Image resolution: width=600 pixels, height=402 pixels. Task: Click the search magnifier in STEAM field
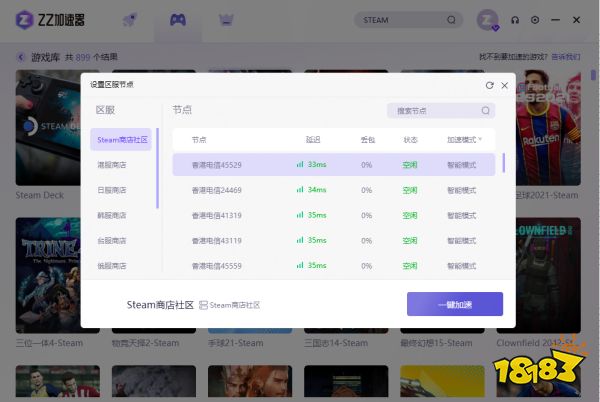point(452,20)
